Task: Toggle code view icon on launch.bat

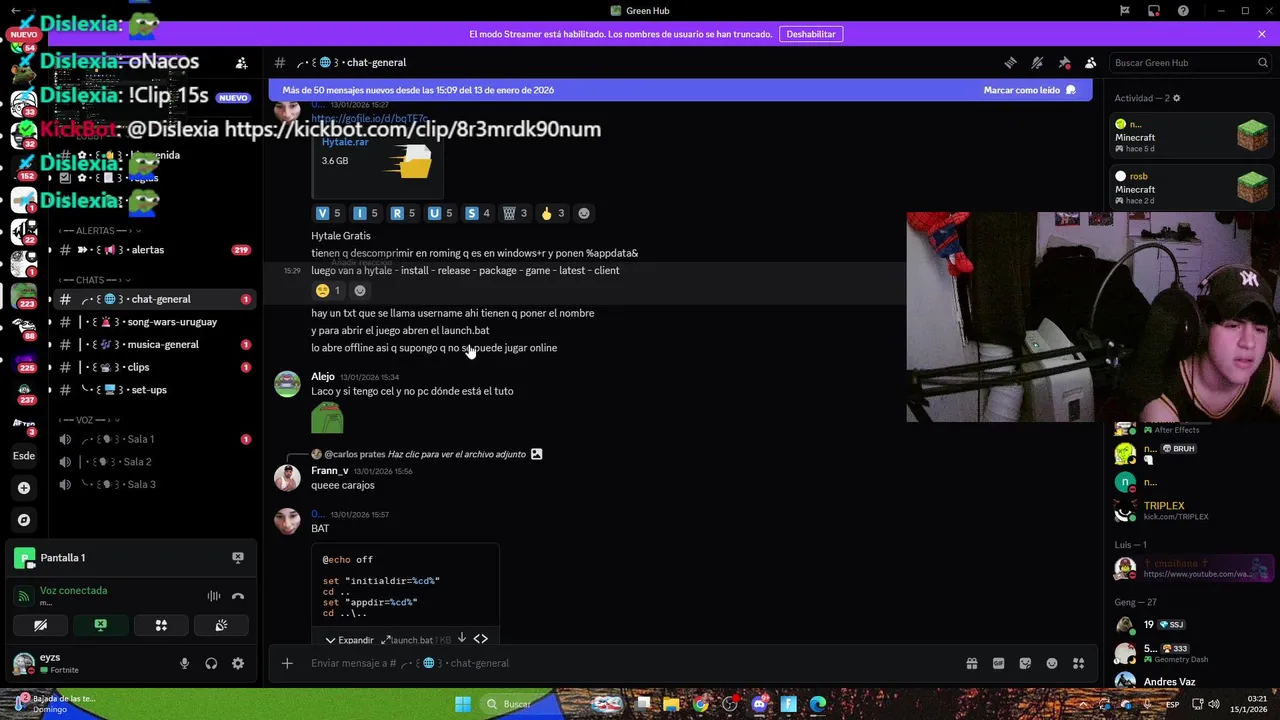Action: (x=481, y=638)
